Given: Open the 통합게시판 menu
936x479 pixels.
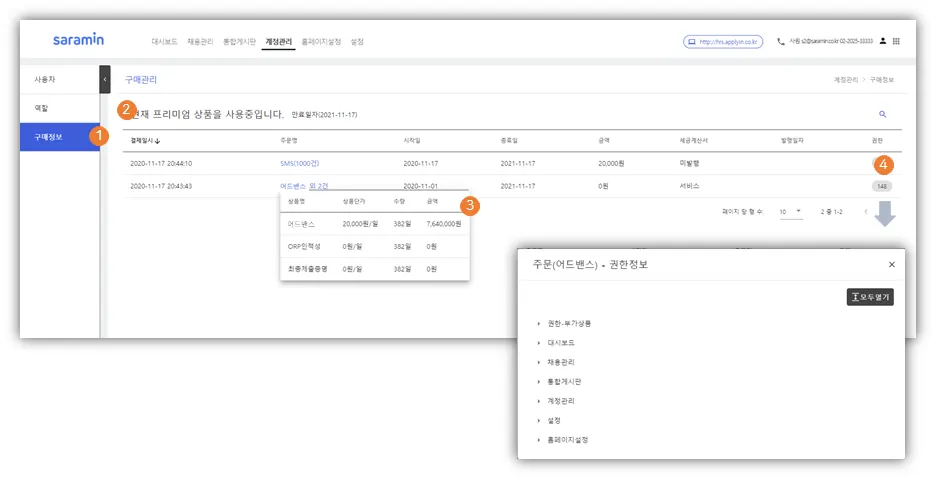Looking at the screenshot, I should (x=239, y=42).
